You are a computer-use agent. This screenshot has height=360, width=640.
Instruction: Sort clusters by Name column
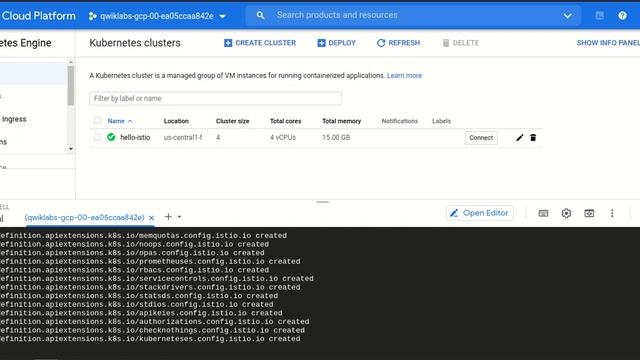[119, 121]
